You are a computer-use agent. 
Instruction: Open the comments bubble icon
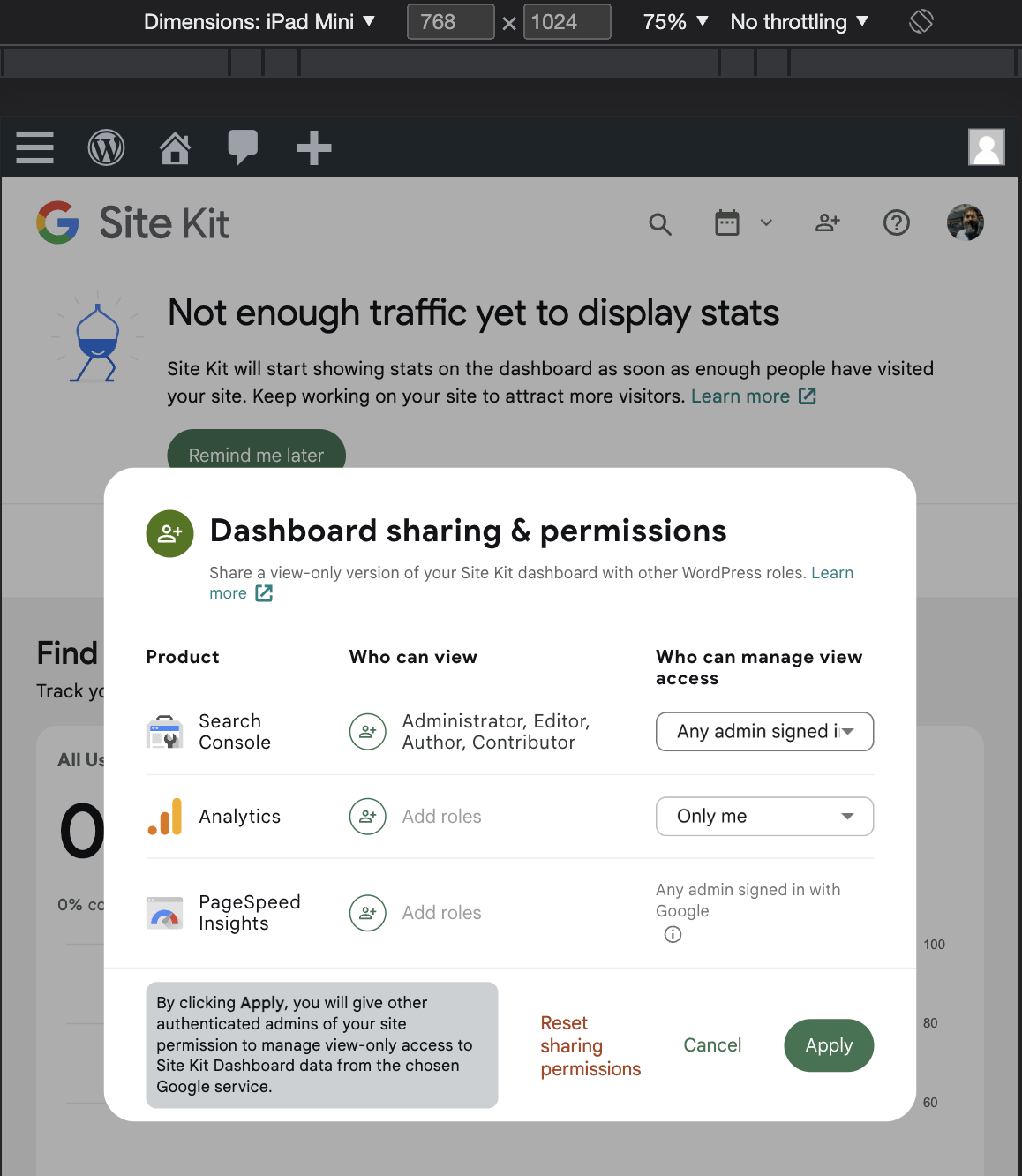coord(243,147)
